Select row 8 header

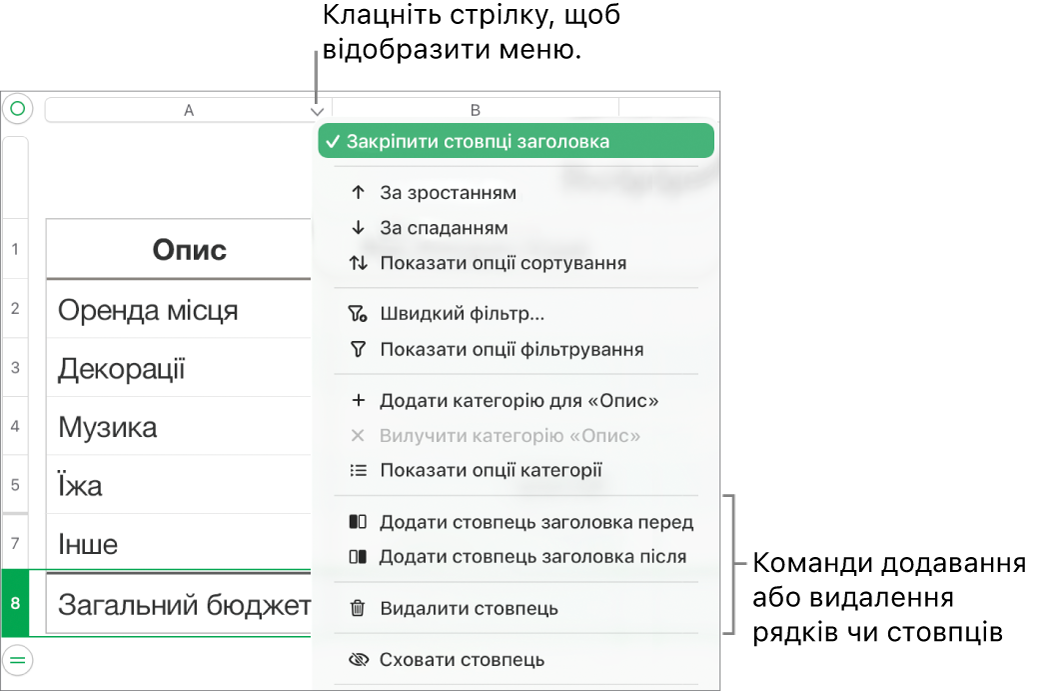[x=15, y=603]
